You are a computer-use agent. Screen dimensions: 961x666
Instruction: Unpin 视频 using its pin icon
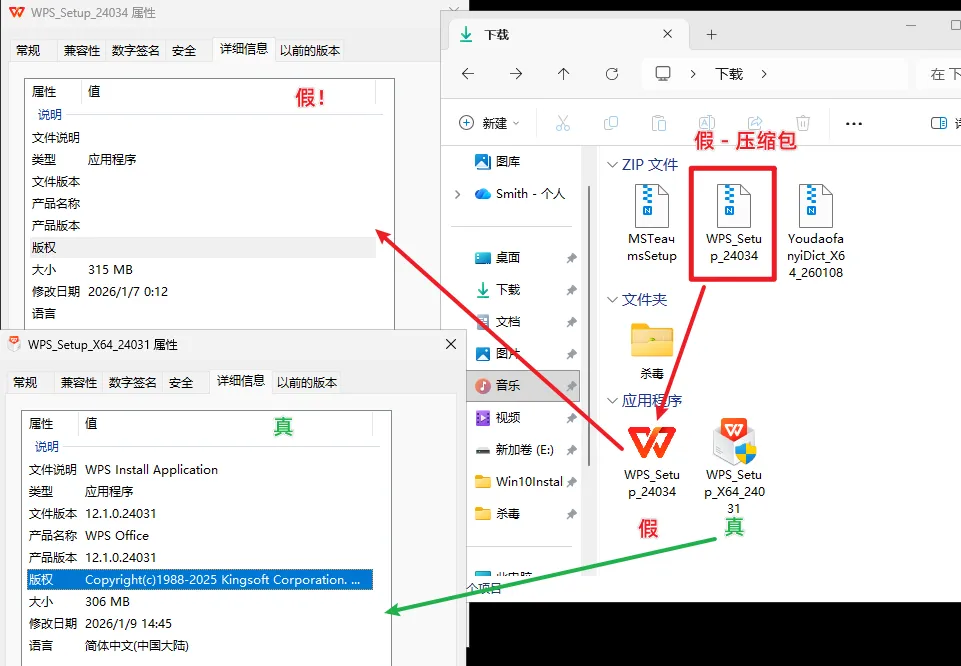(571, 418)
